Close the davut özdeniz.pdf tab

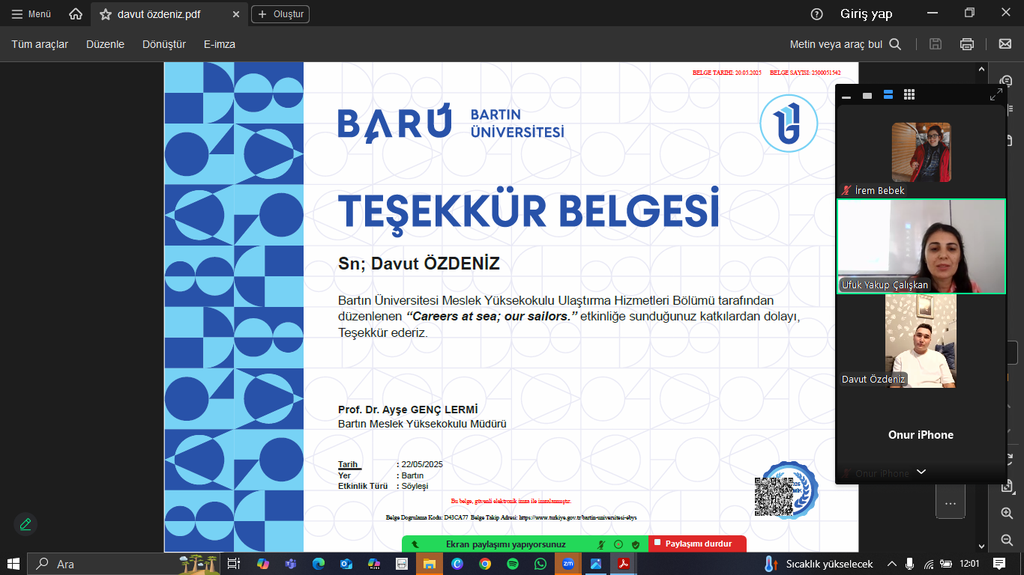coord(236,14)
